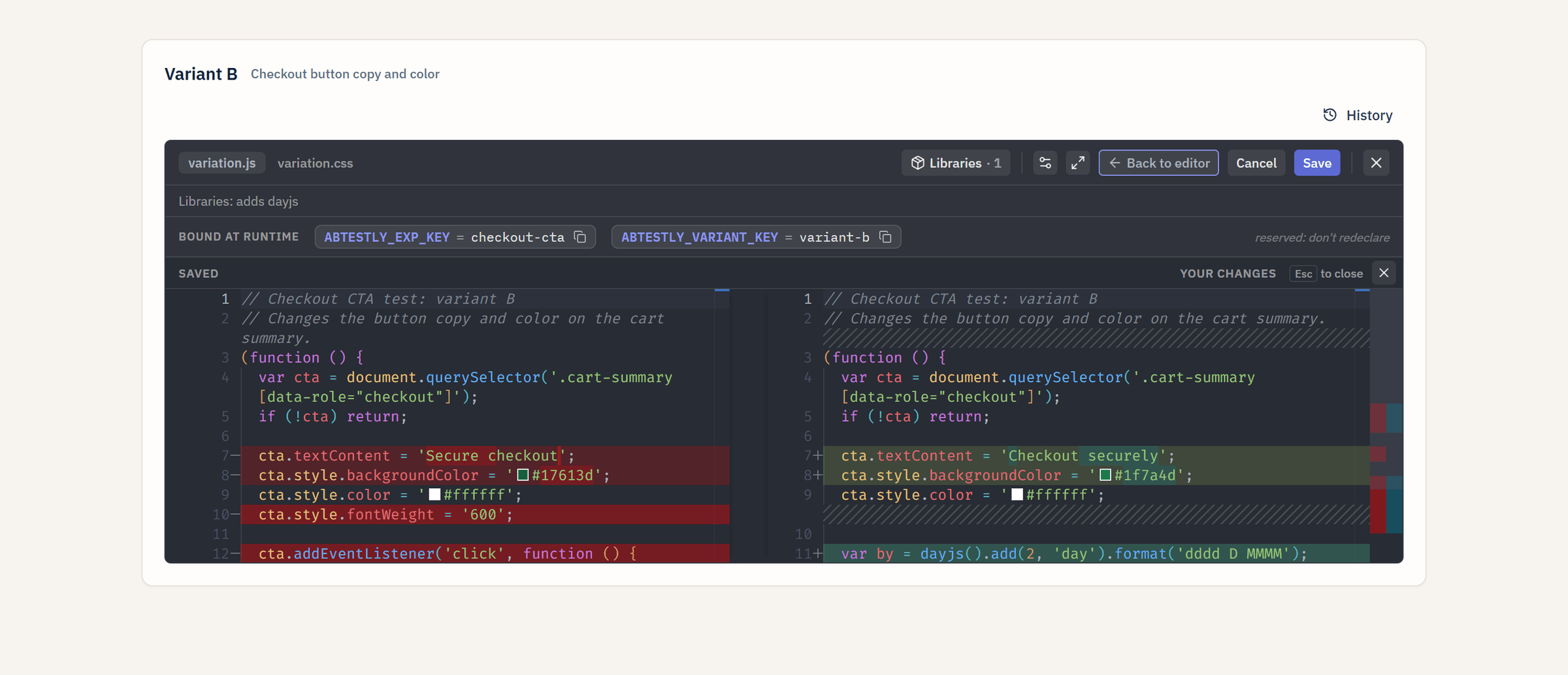Click the removed addEventListener line

point(485,553)
